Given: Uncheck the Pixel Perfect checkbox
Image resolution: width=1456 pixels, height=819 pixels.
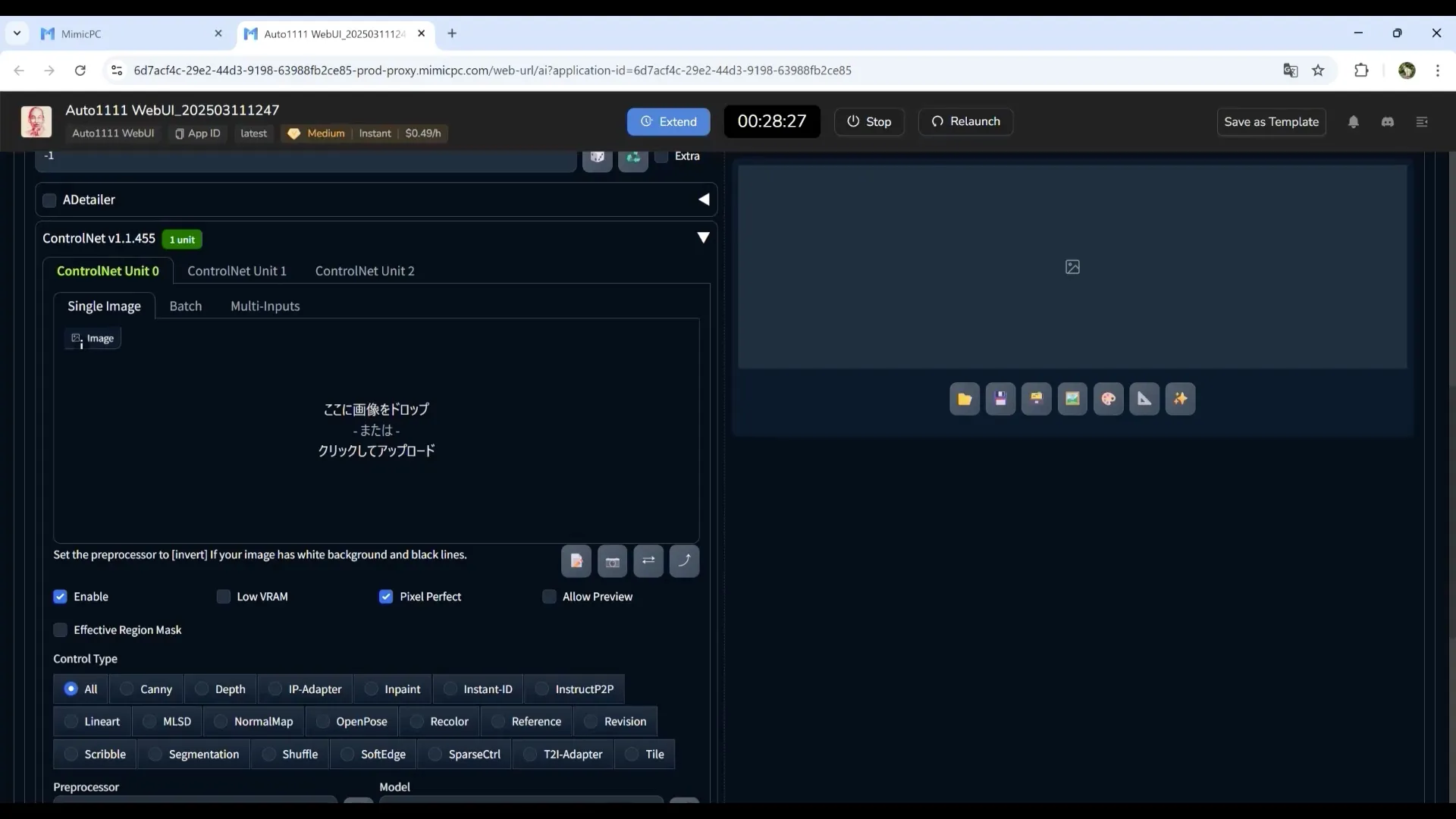Looking at the screenshot, I should pyautogui.click(x=386, y=597).
